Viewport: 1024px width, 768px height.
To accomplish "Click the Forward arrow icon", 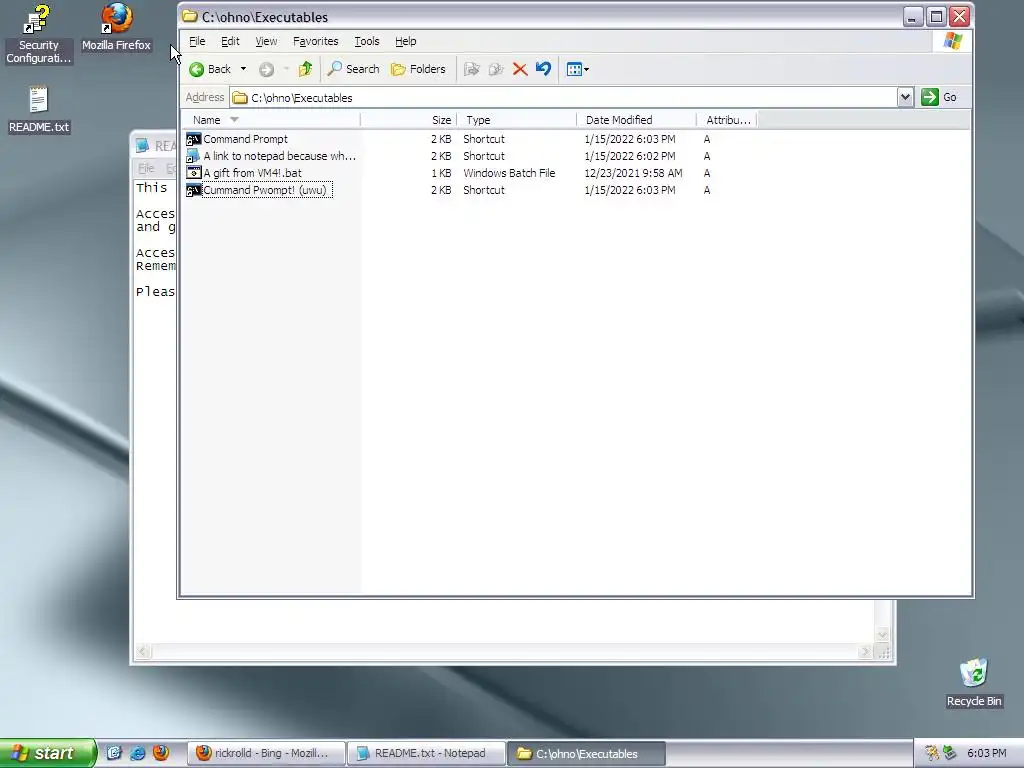I will [266, 69].
